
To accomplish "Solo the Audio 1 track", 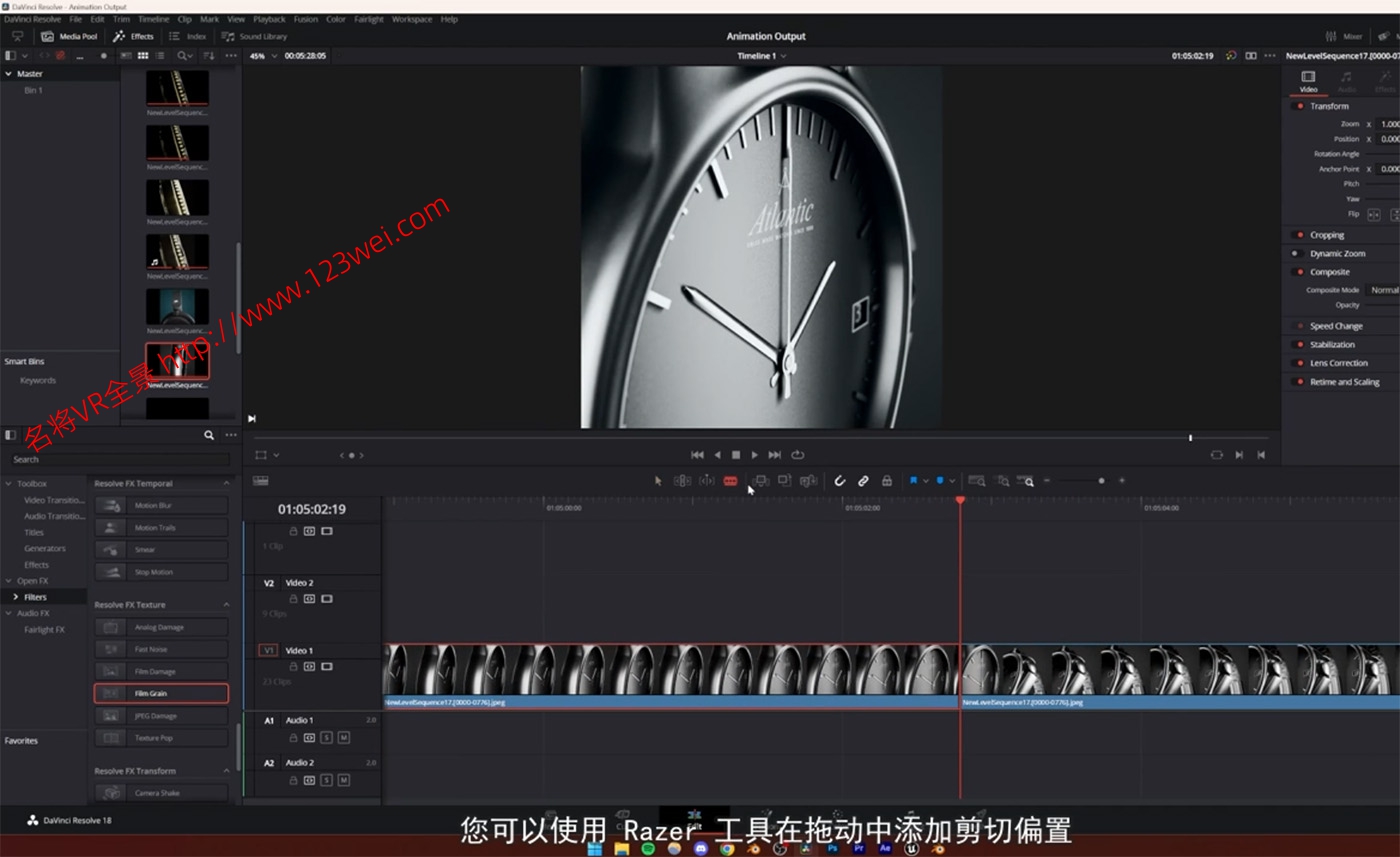I will [x=327, y=737].
